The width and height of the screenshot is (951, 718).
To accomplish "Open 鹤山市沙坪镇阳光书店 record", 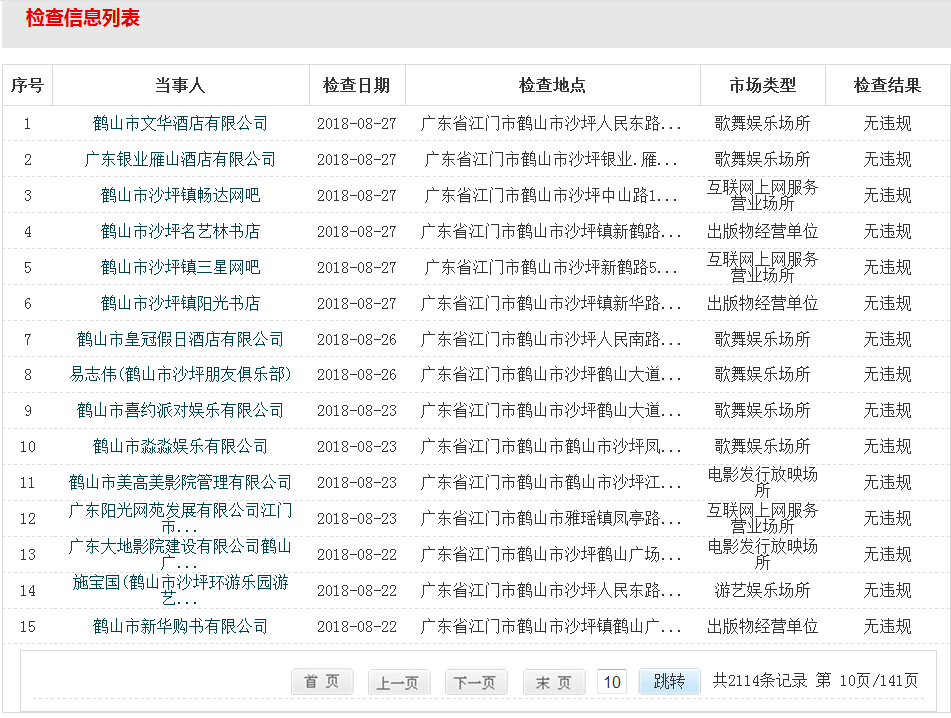I will tap(180, 304).
